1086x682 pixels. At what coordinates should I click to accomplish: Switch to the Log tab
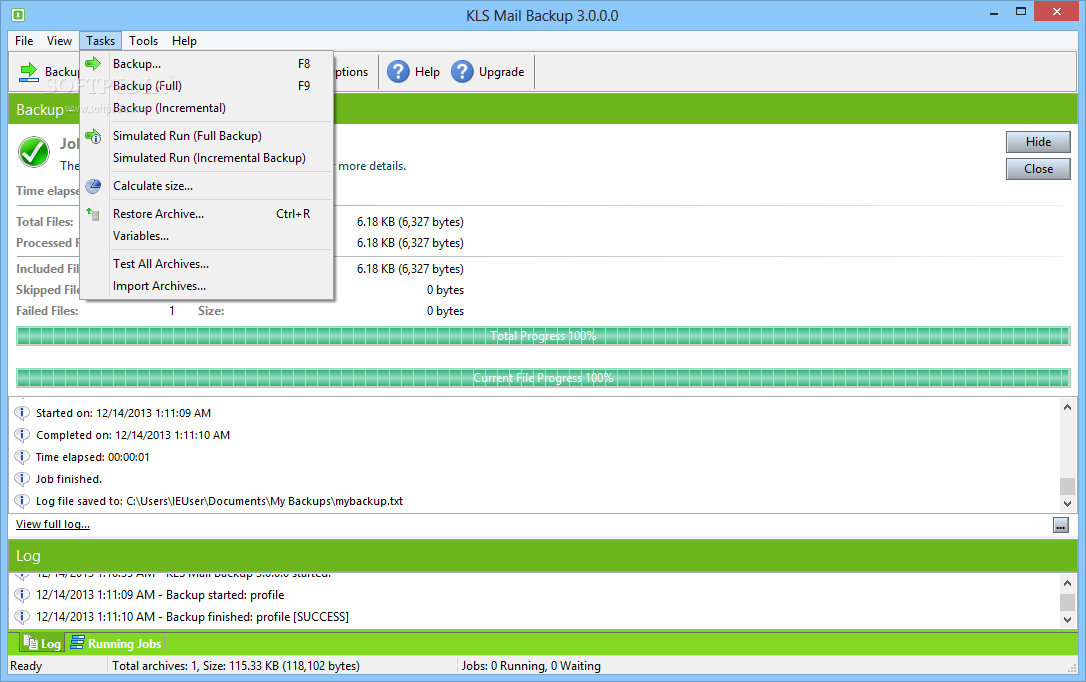42,643
